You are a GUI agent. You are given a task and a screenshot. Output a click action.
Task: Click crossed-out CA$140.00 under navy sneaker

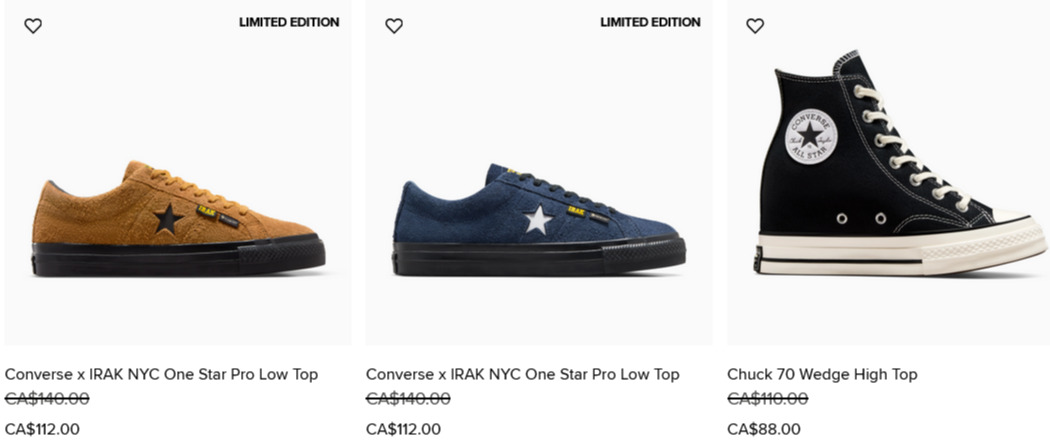coord(408,399)
